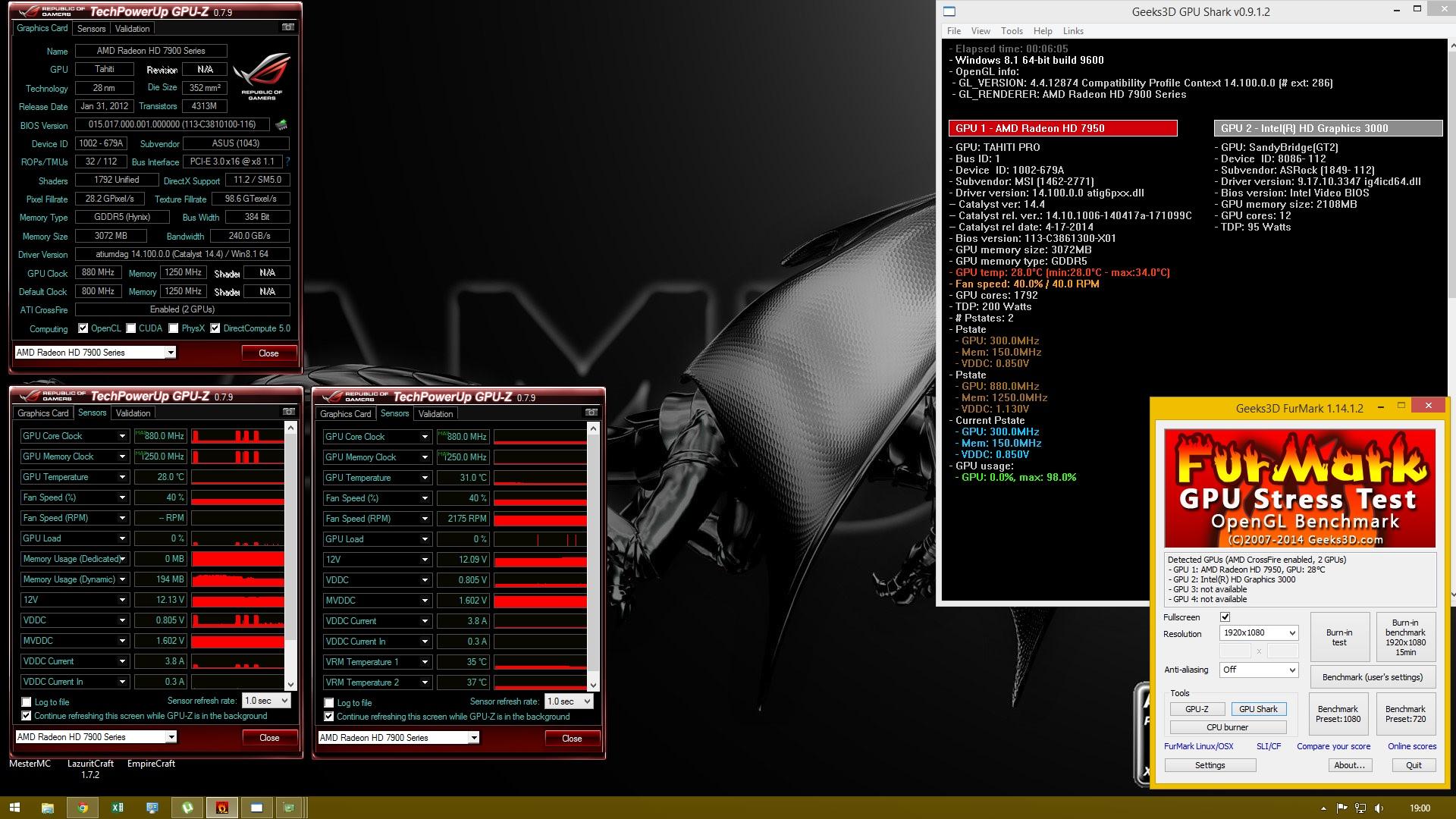
Task: Toggle DirectCompute 5.0 checkbox
Action: pyautogui.click(x=215, y=328)
